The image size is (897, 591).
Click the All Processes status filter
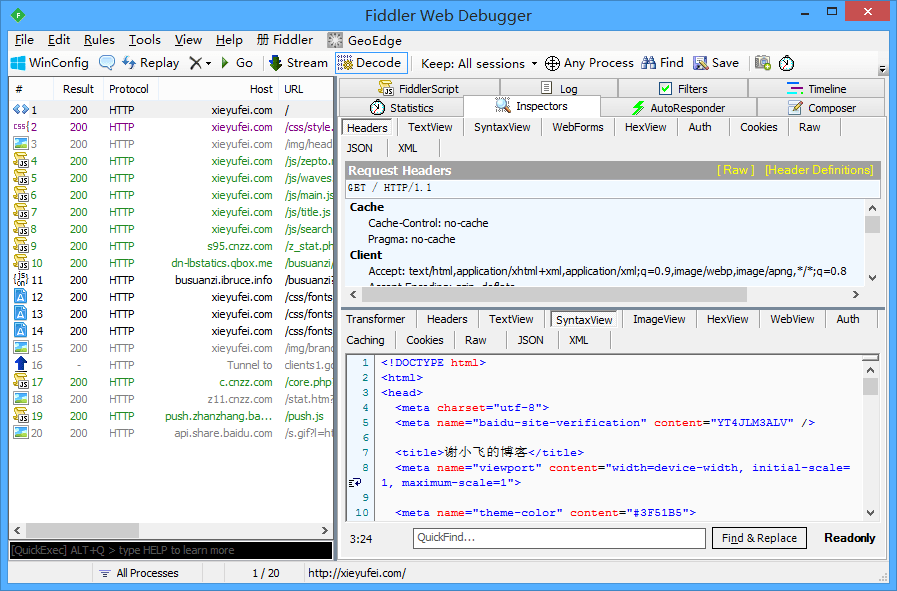point(139,573)
